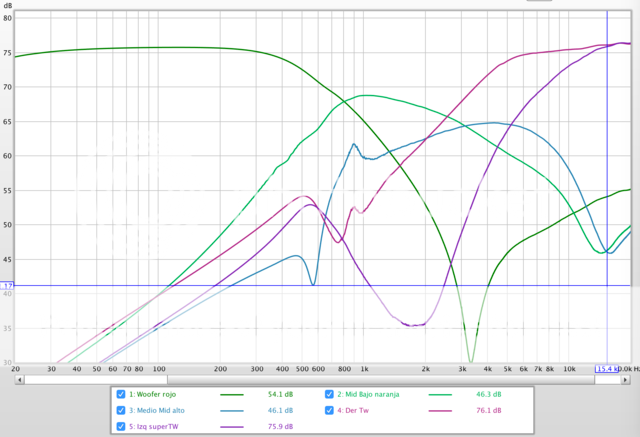Hide the Der Tw trace checkbox

[x=331, y=409]
